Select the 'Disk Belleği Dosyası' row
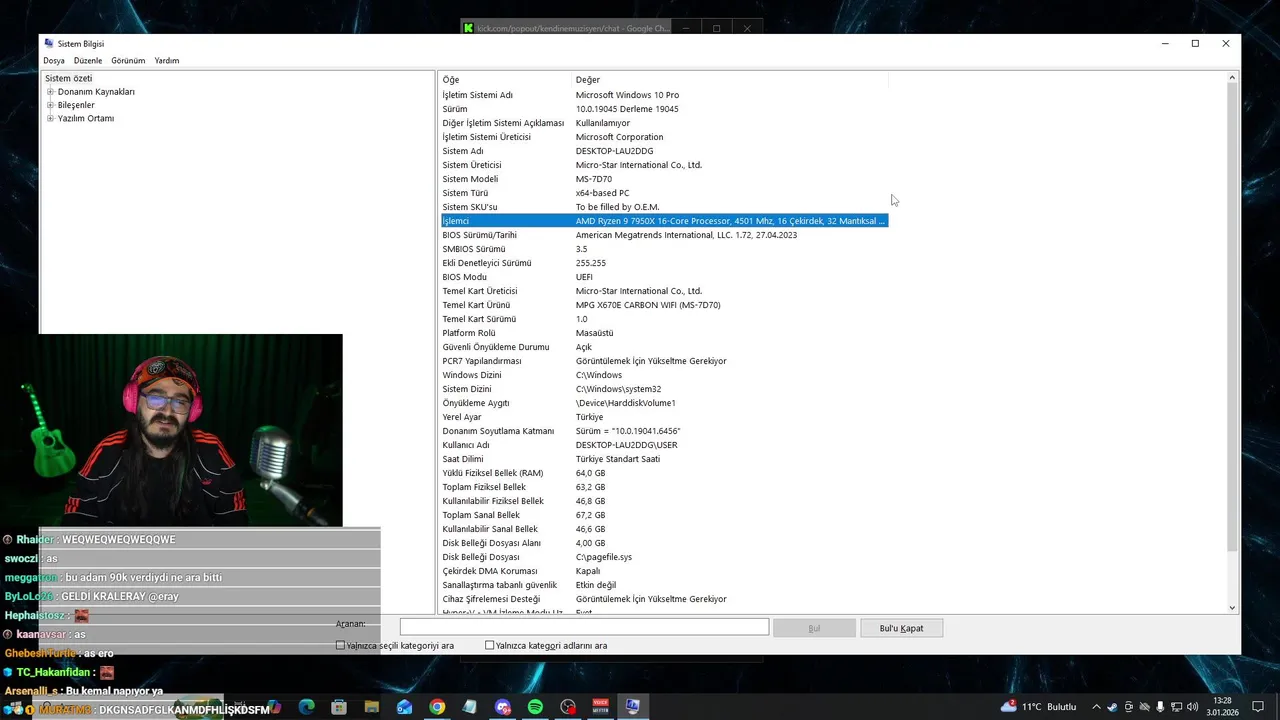The width and height of the screenshot is (1280, 720). pyautogui.click(x=664, y=557)
